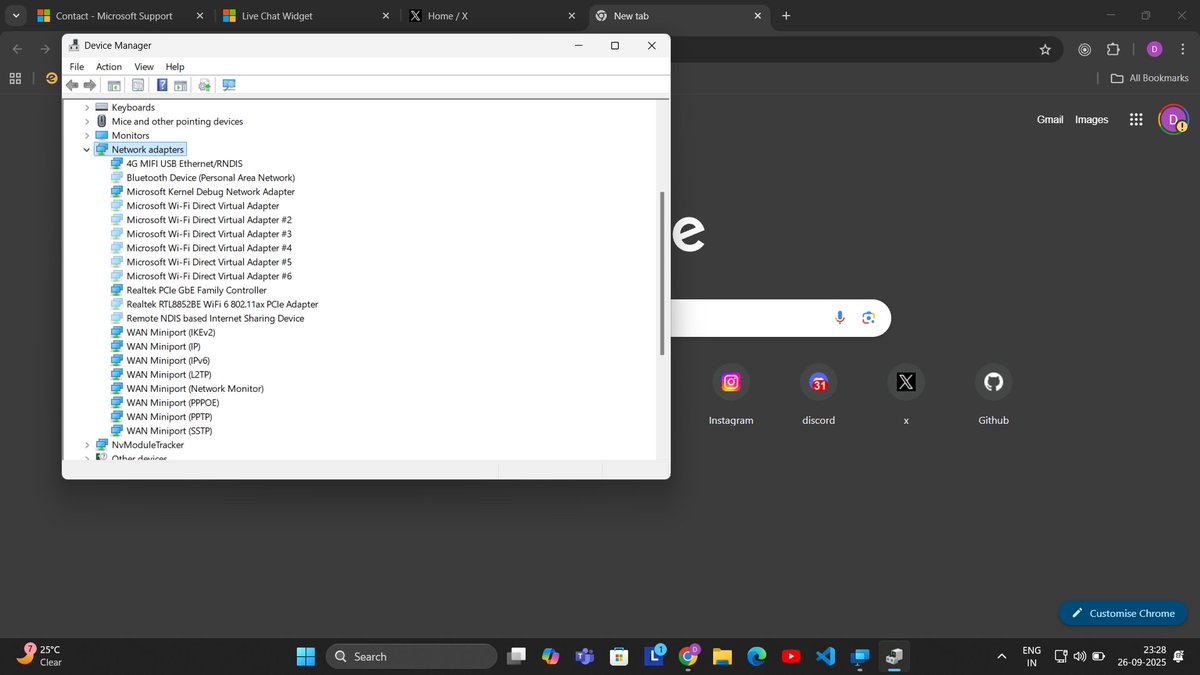Click the Update device driver toolbar icon

[x=204, y=85]
